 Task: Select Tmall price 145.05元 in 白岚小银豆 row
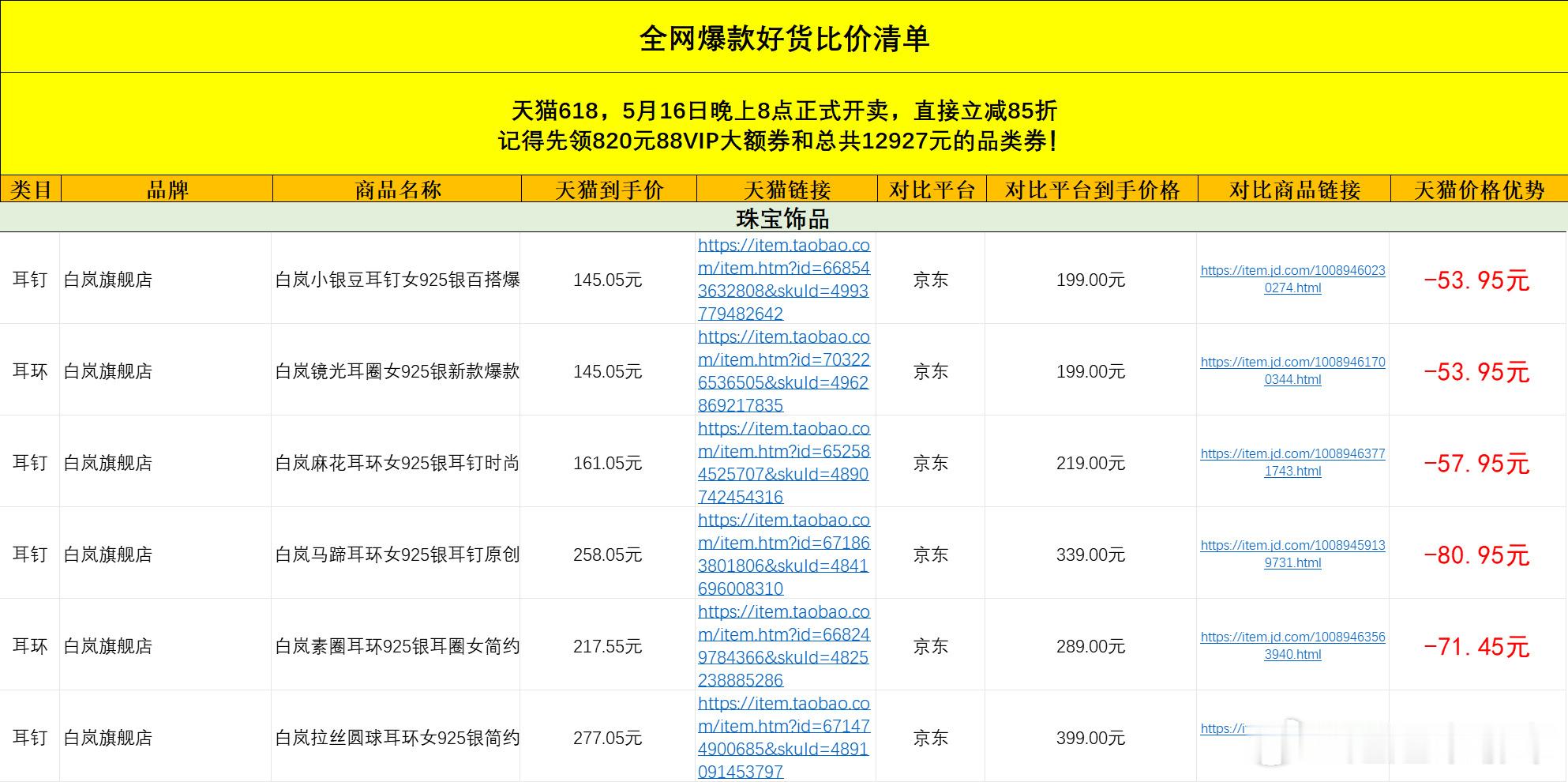coord(607,280)
